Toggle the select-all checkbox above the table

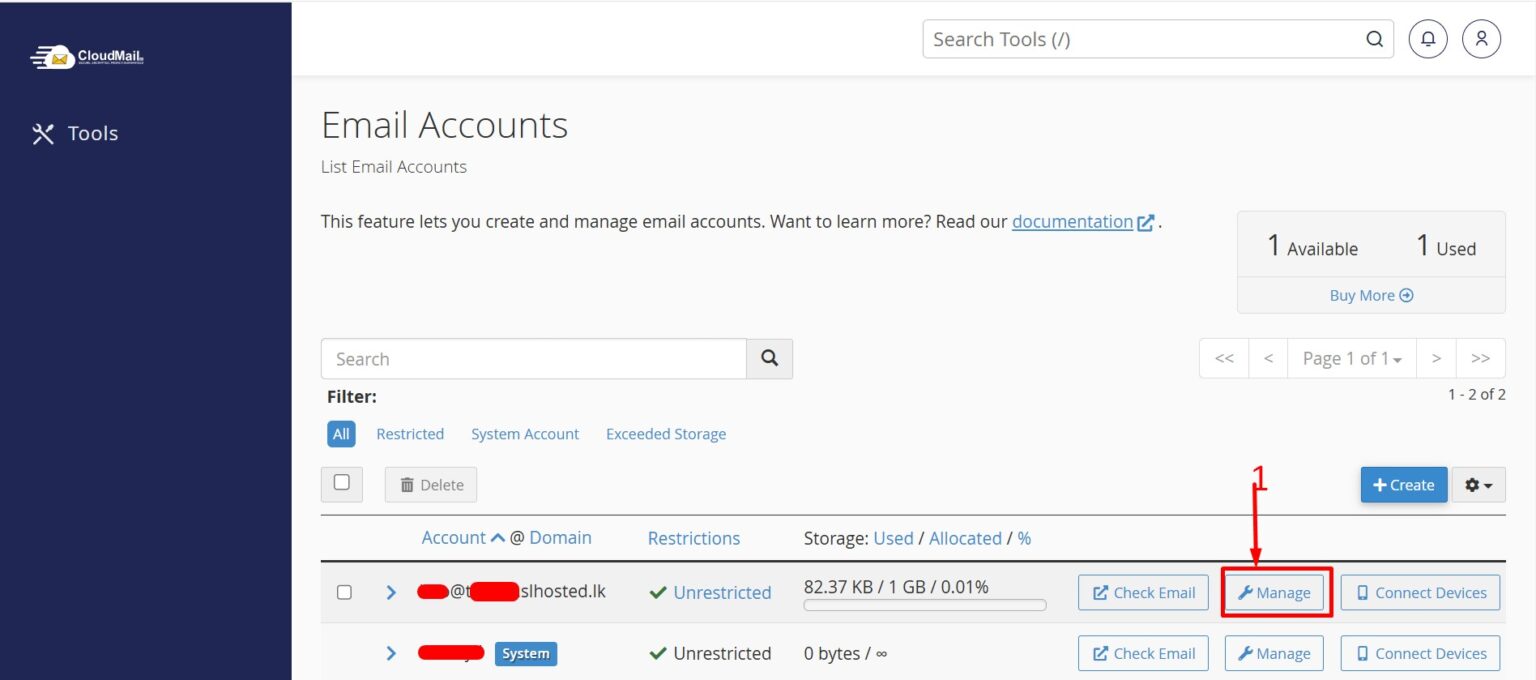(341, 483)
